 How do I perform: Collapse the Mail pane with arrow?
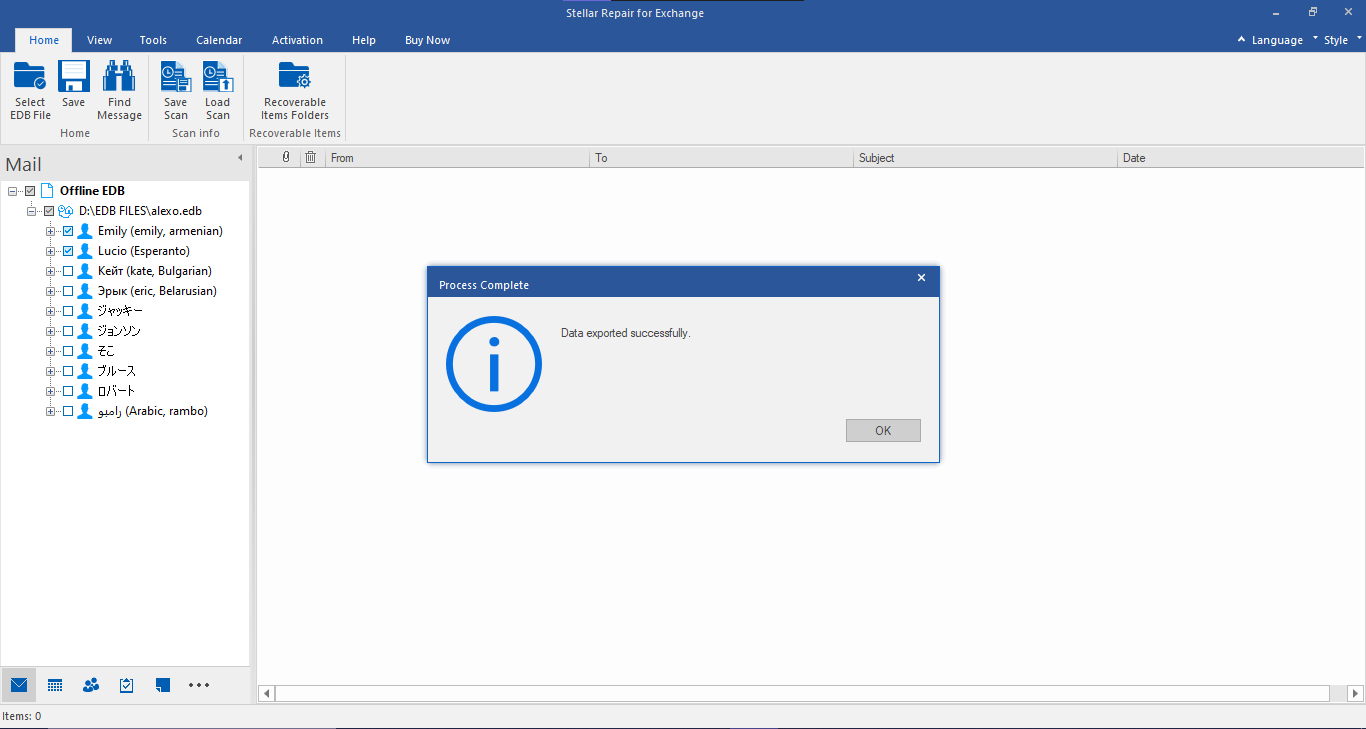240,158
